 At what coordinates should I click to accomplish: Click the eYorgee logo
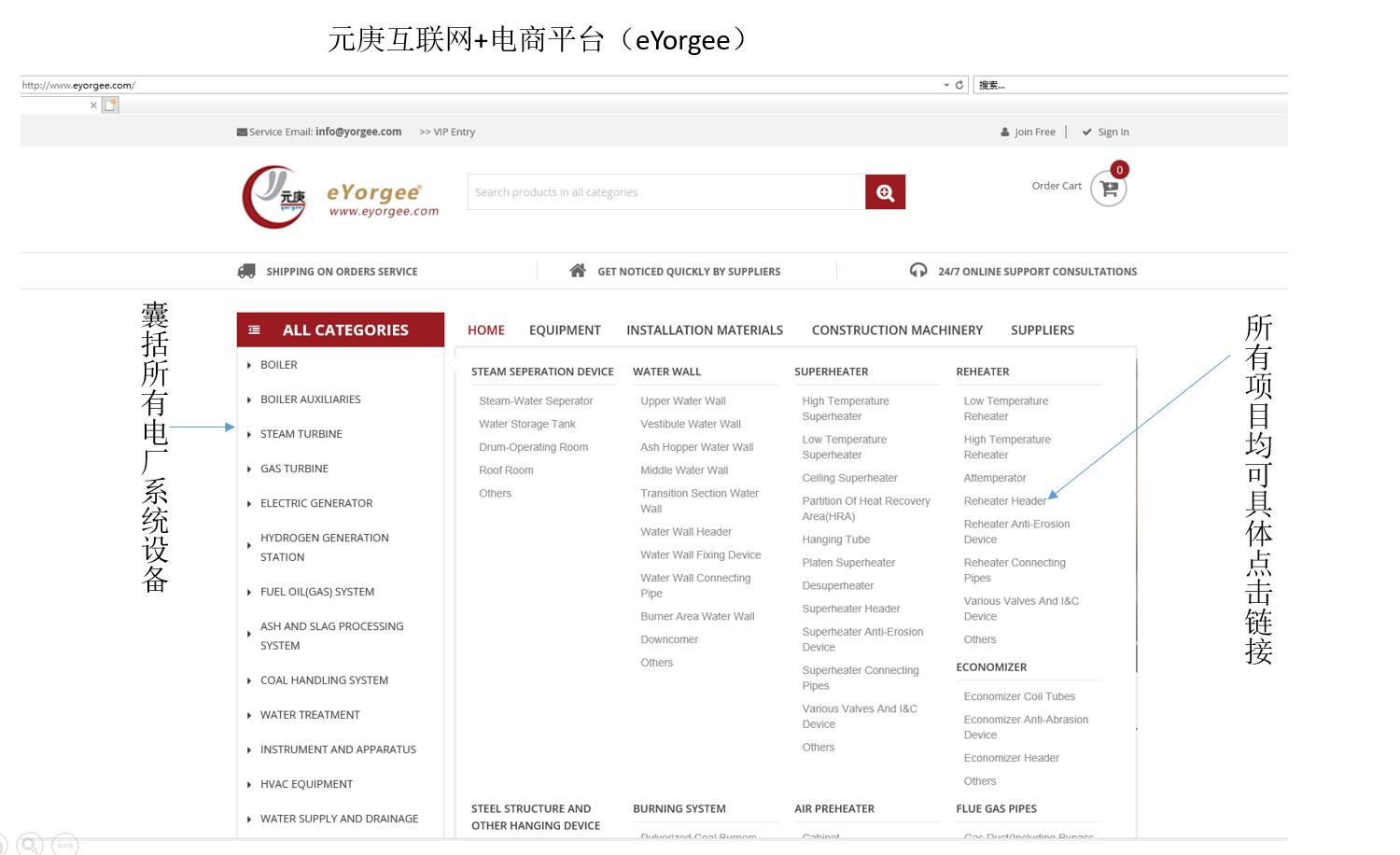(341, 197)
